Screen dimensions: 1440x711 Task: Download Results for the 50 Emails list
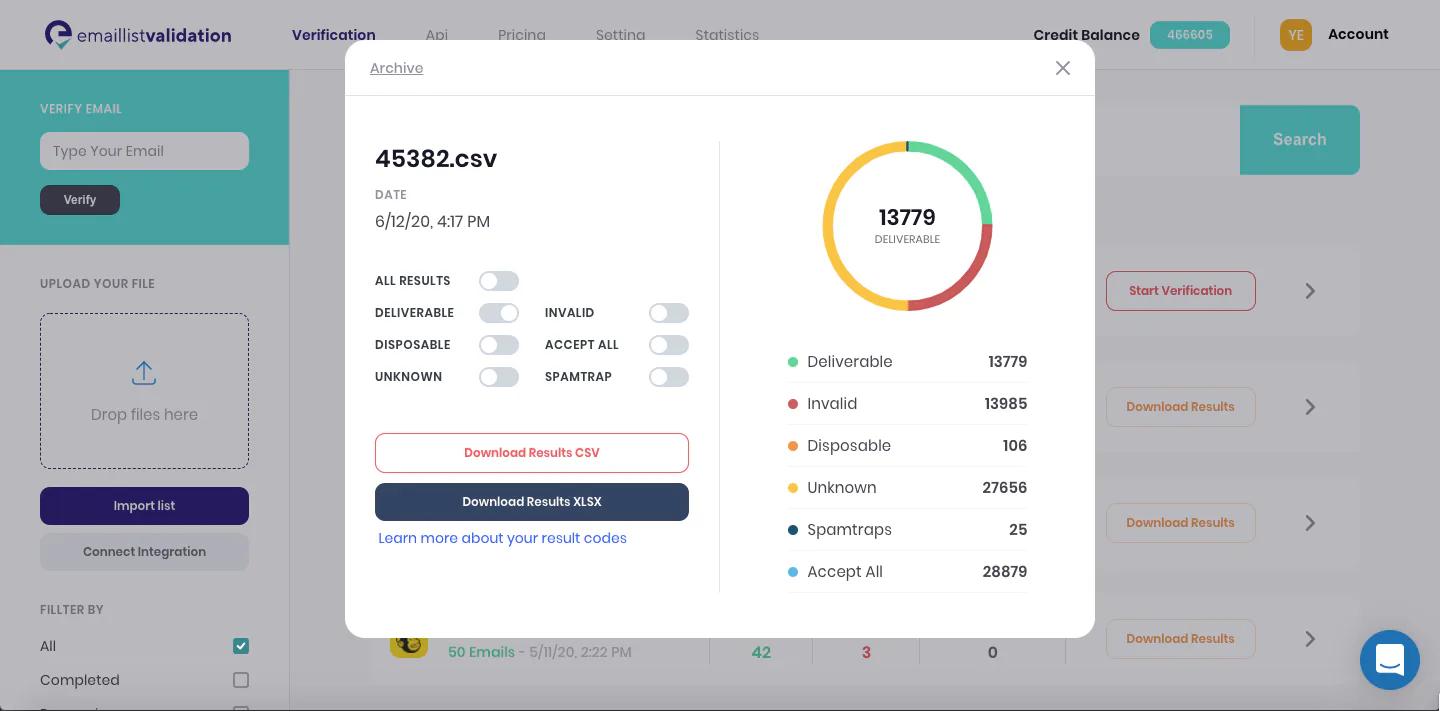[1181, 639]
